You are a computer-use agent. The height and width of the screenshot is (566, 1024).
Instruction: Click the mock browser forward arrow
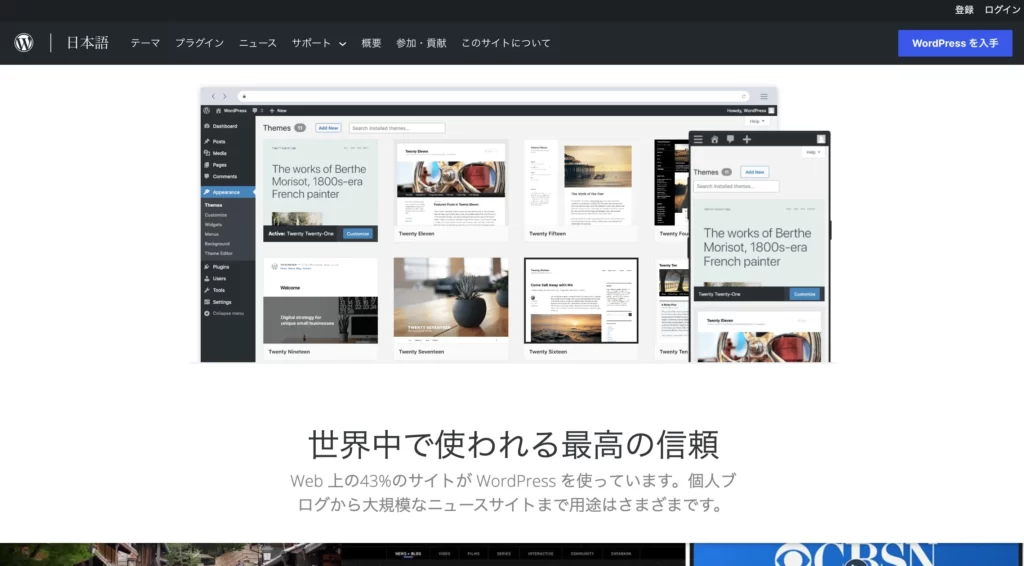(x=225, y=96)
